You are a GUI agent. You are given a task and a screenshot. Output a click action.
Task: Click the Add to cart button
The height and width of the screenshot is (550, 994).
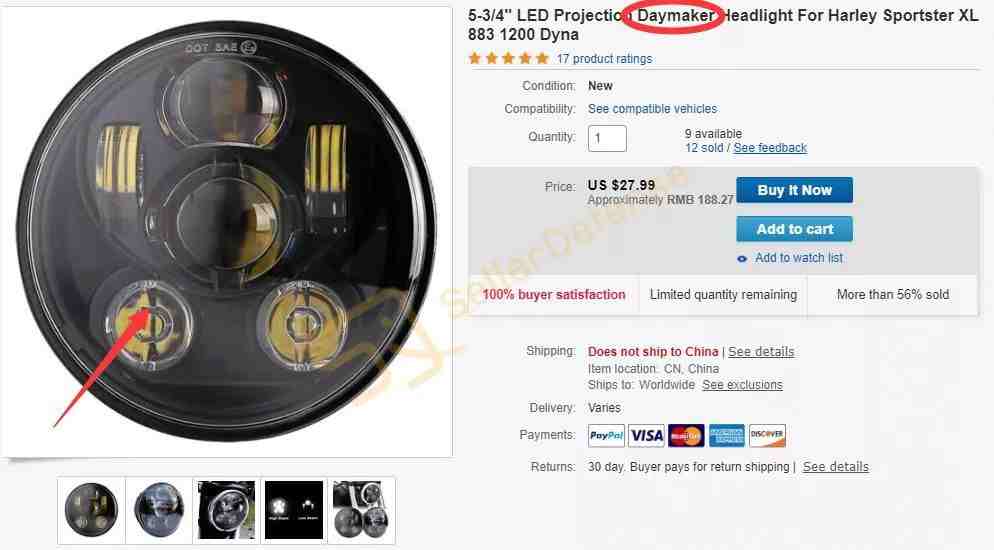(794, 229)
